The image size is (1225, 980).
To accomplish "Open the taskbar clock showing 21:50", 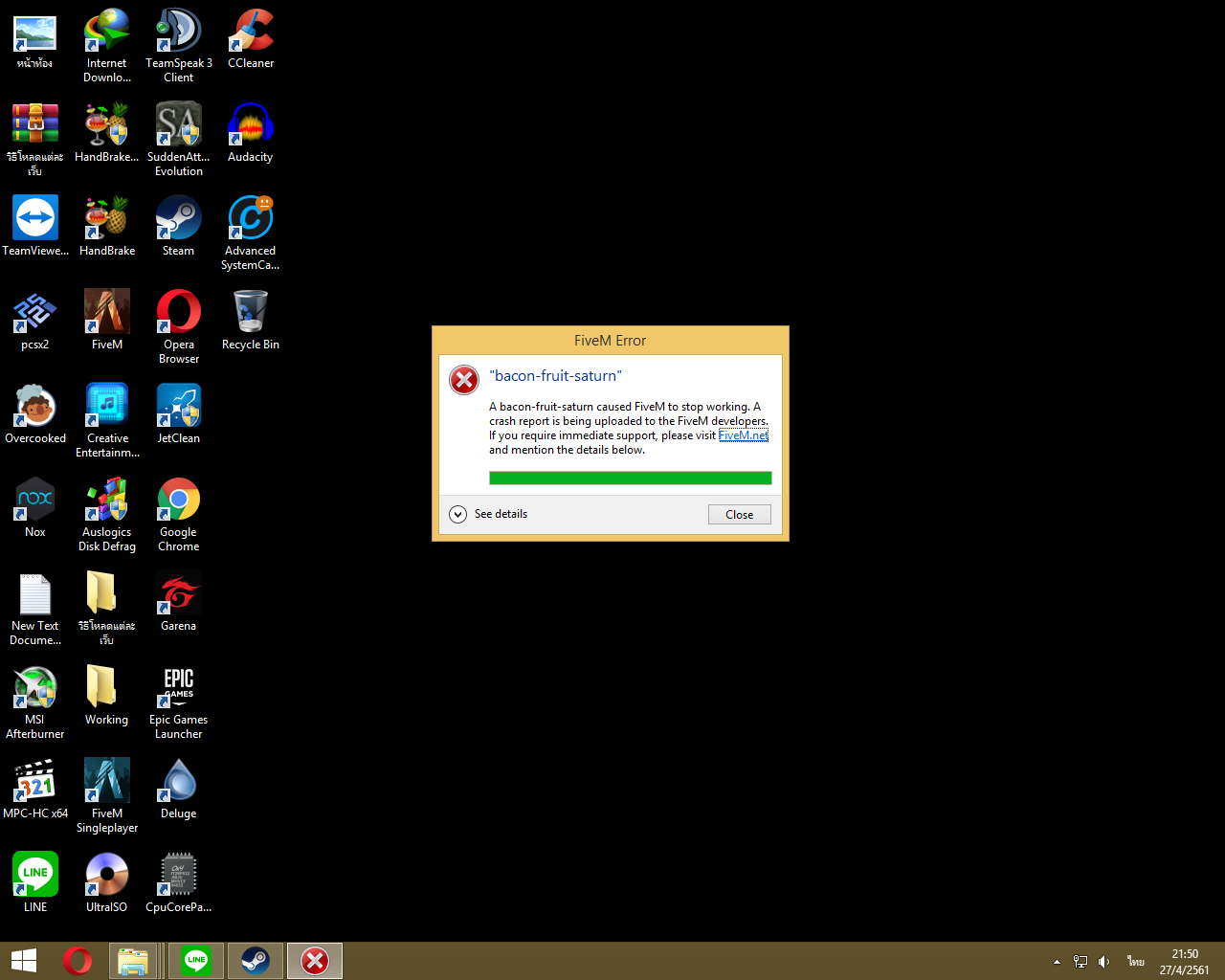I will [1185, 962].
